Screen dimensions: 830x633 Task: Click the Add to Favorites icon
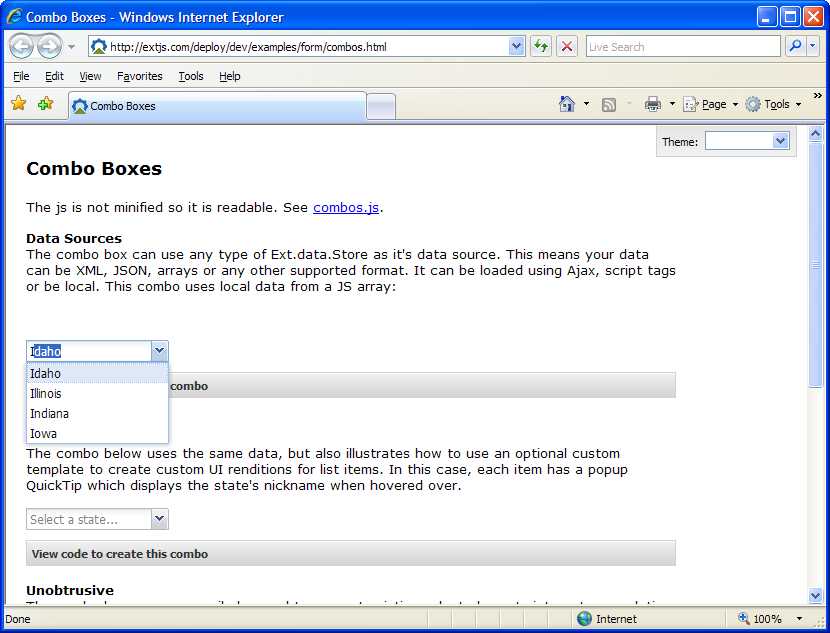(x=45, y=104)
